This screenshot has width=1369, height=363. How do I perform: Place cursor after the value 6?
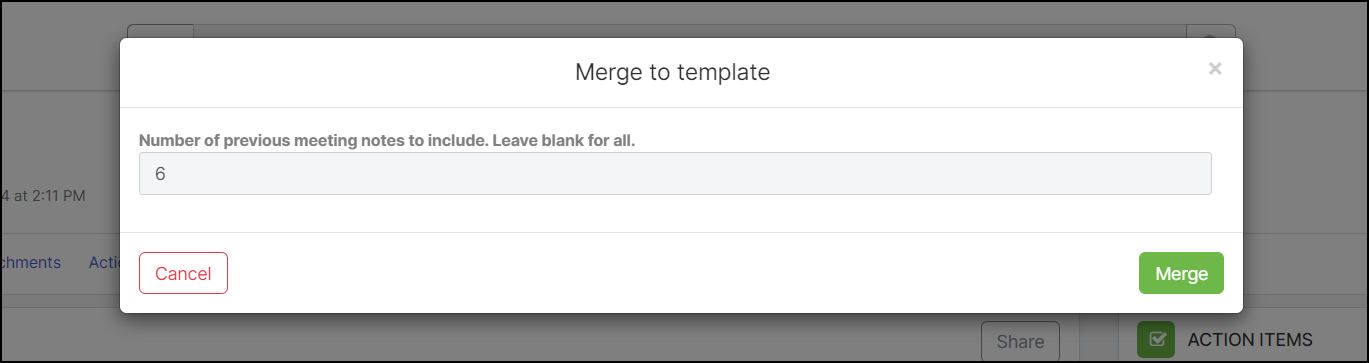[168, 173]
